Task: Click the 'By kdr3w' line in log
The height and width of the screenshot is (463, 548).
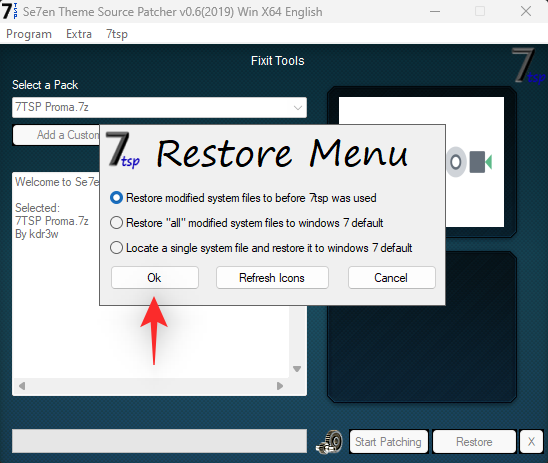Action: pyautogui.click(x=37, y=234)
